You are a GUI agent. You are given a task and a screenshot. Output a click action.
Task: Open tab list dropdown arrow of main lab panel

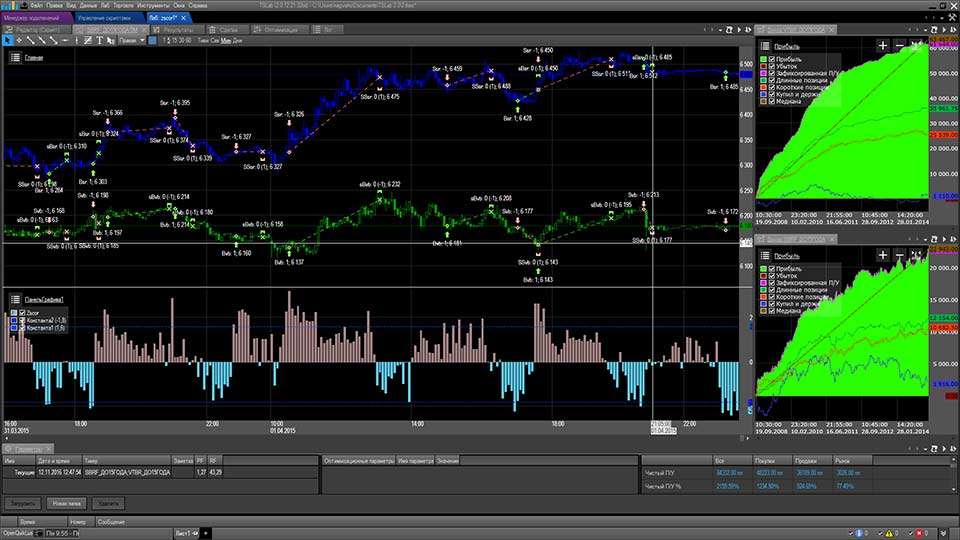click(721, 29)
